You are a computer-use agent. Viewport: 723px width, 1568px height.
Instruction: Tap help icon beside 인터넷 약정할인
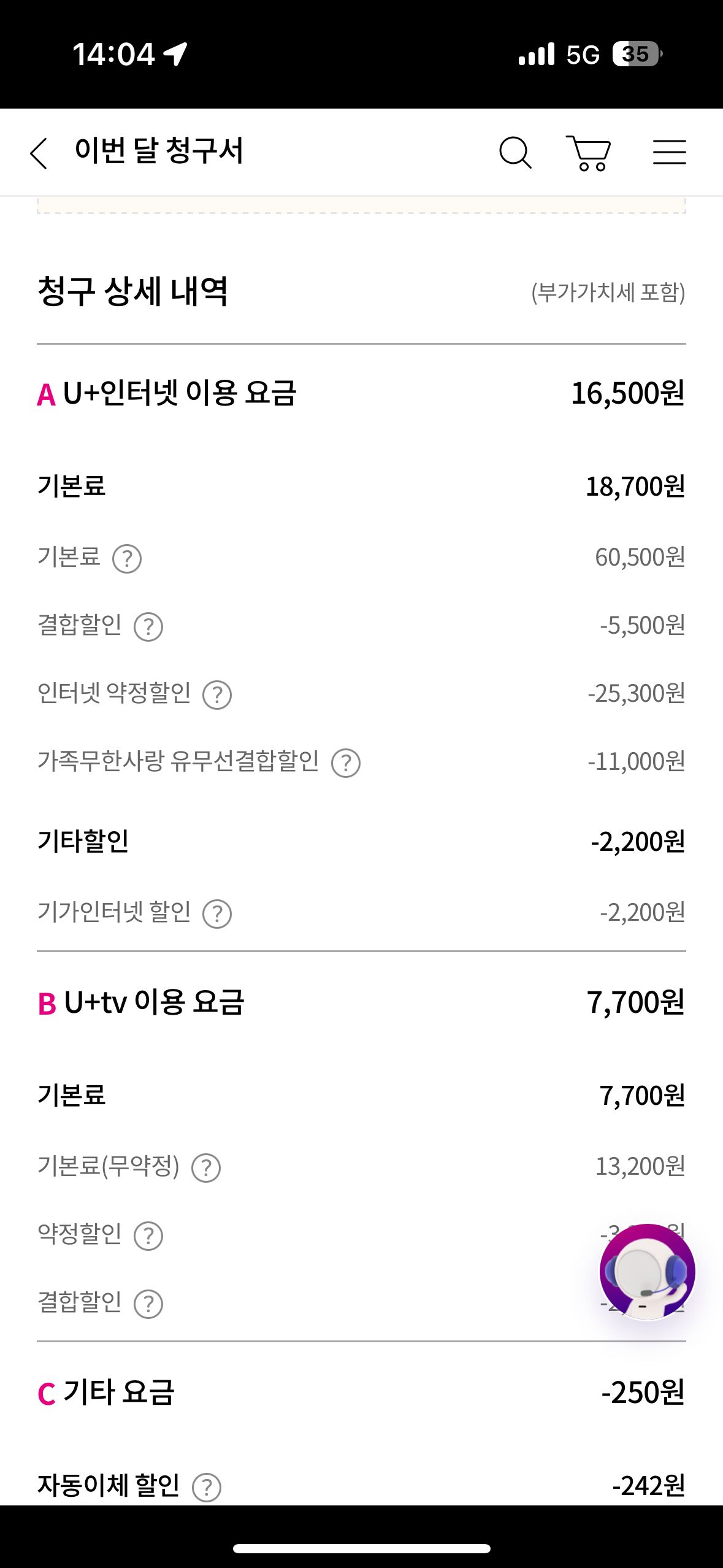(x=217, y=695)
